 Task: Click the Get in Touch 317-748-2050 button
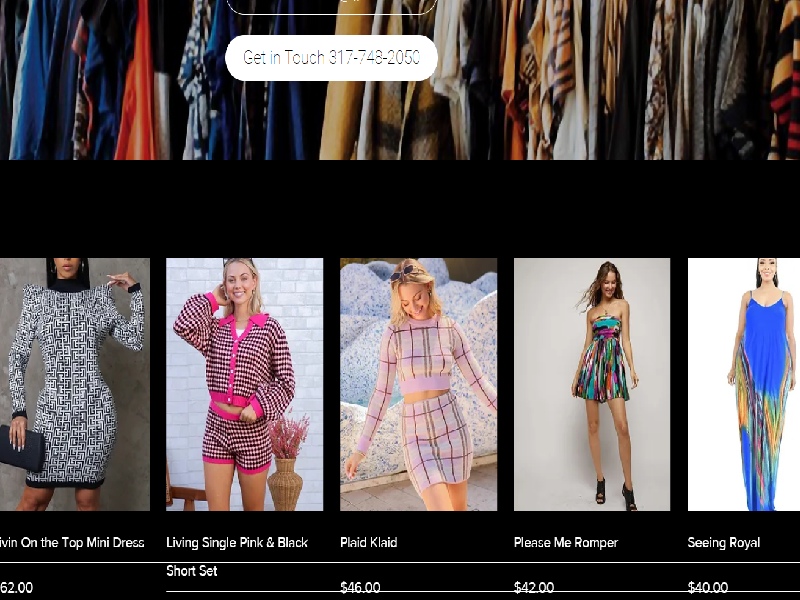click(x=331, y=58)
